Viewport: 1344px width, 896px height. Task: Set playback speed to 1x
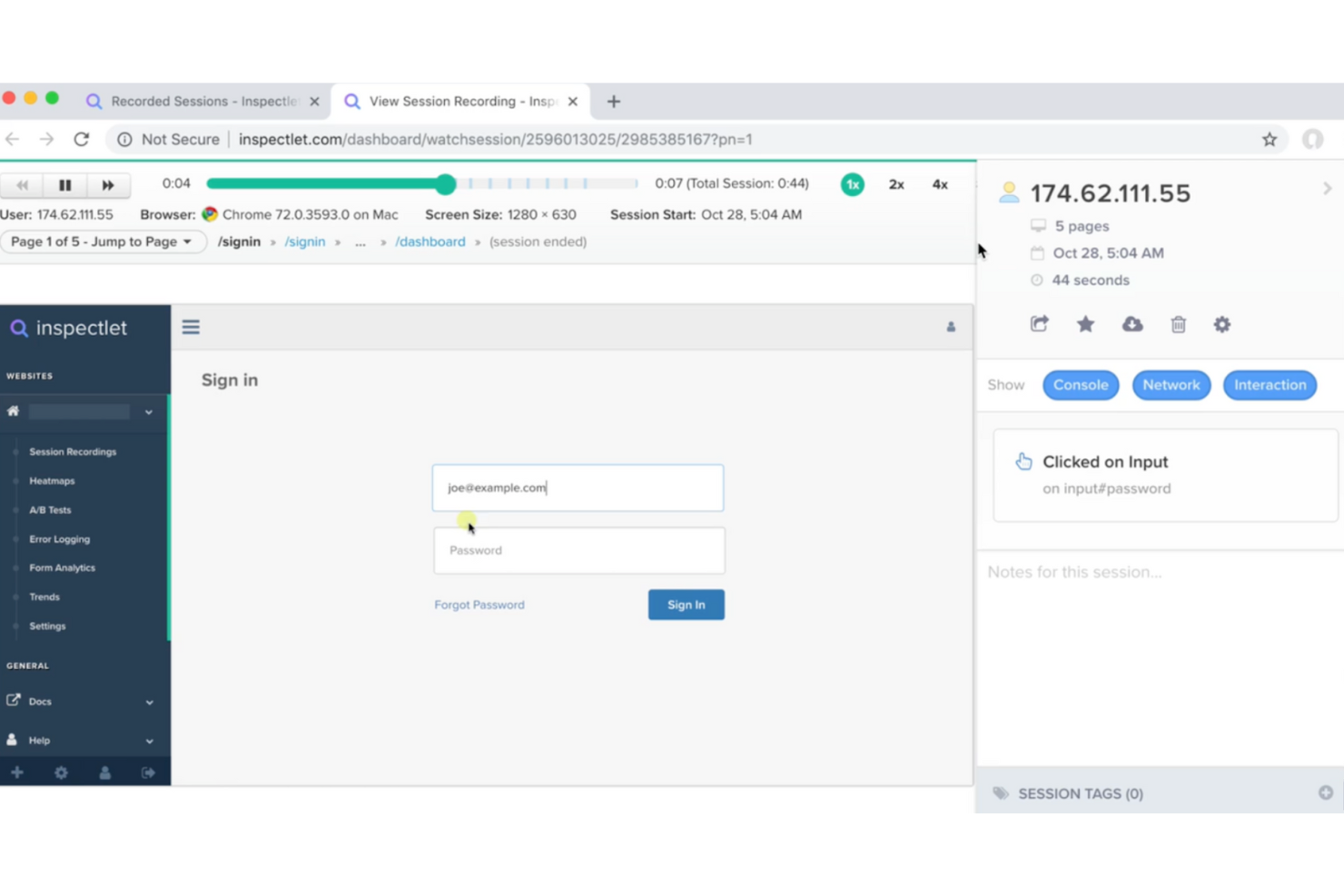(852, 184)
